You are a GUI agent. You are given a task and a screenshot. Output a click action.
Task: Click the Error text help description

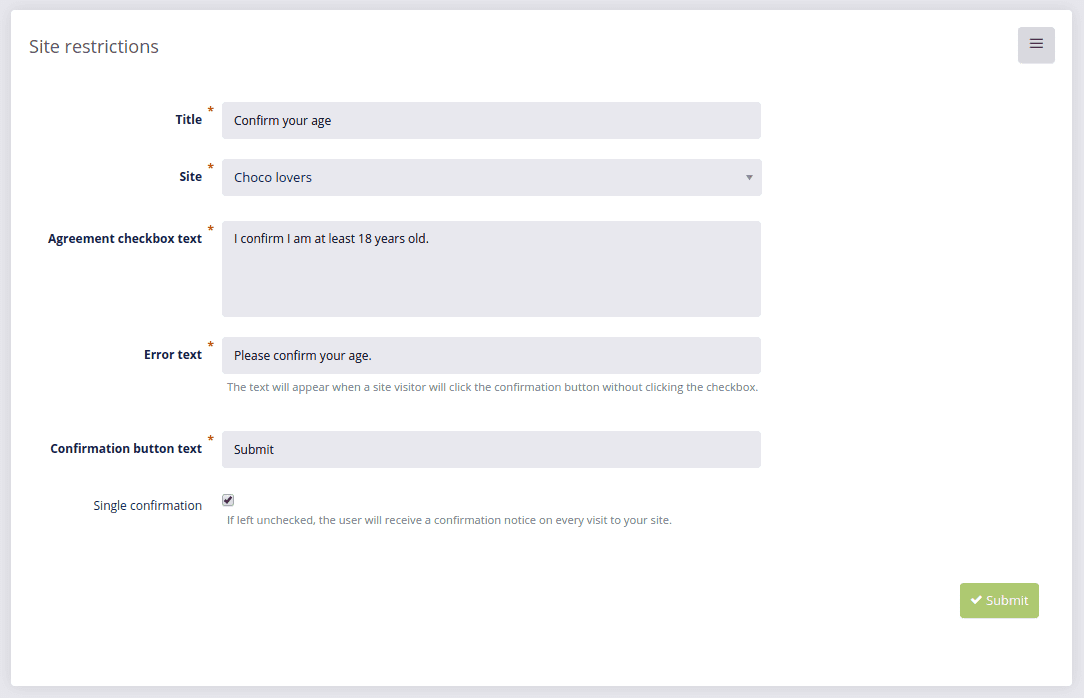(x=492, y=387)
